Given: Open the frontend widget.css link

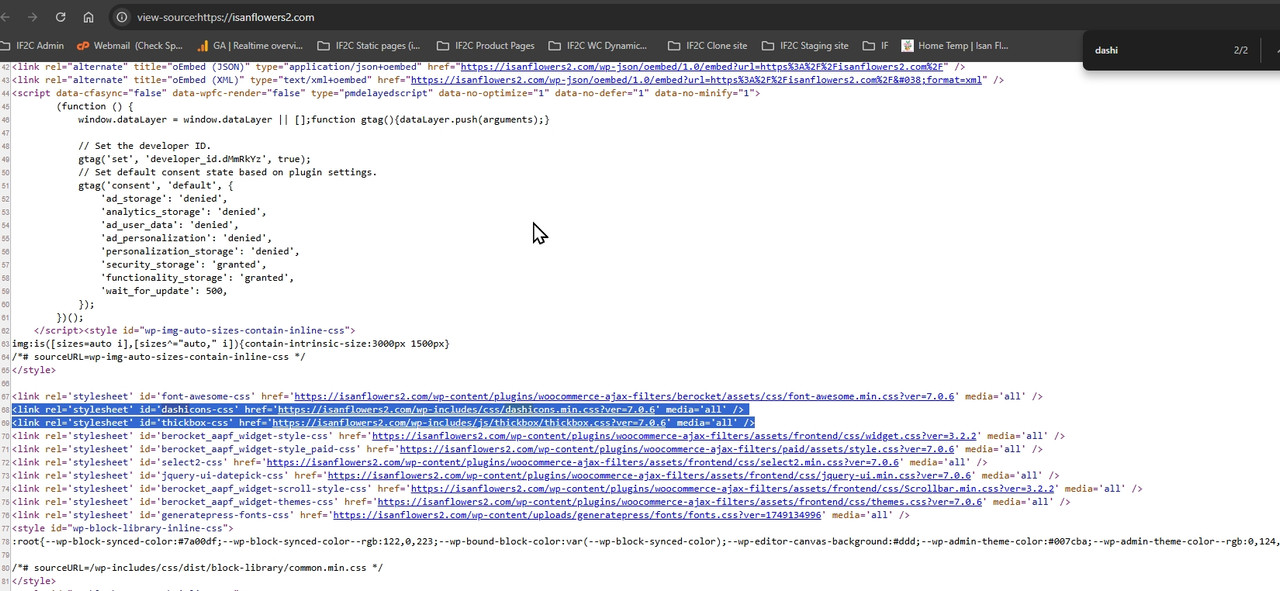Looking at the screenshot, I should tap(674, 436).
